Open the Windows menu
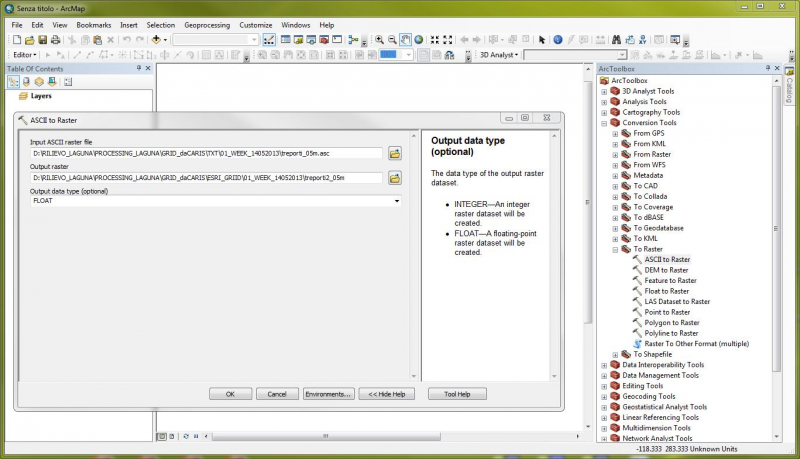Viewport: 800px width, 459px height. pos(296,25)
